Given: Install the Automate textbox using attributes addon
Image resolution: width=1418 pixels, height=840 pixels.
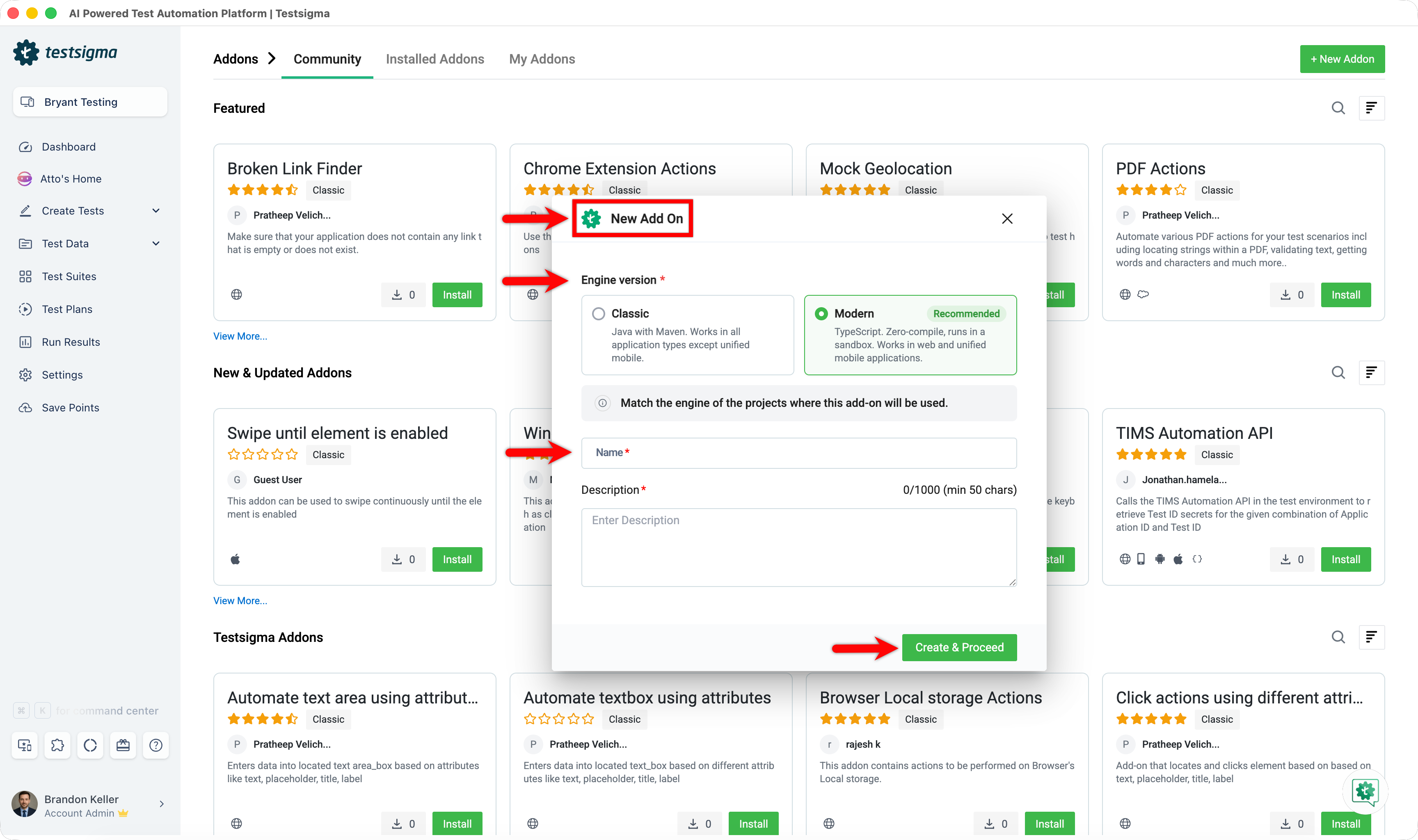Looking at the screenshot, I should [x=753, y=824].
